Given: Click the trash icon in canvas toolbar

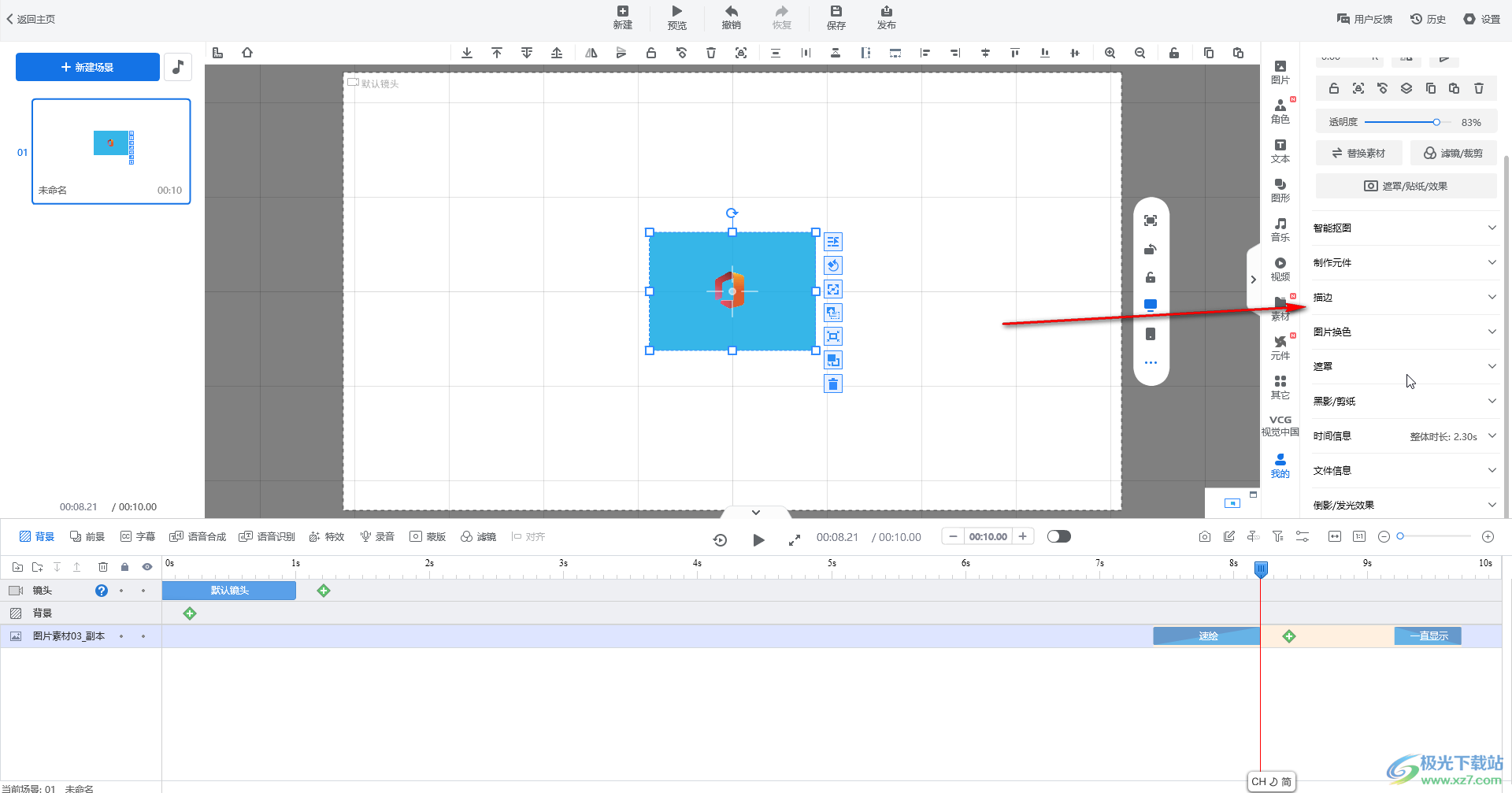Looking at the screenshot, I should point(711,53).
